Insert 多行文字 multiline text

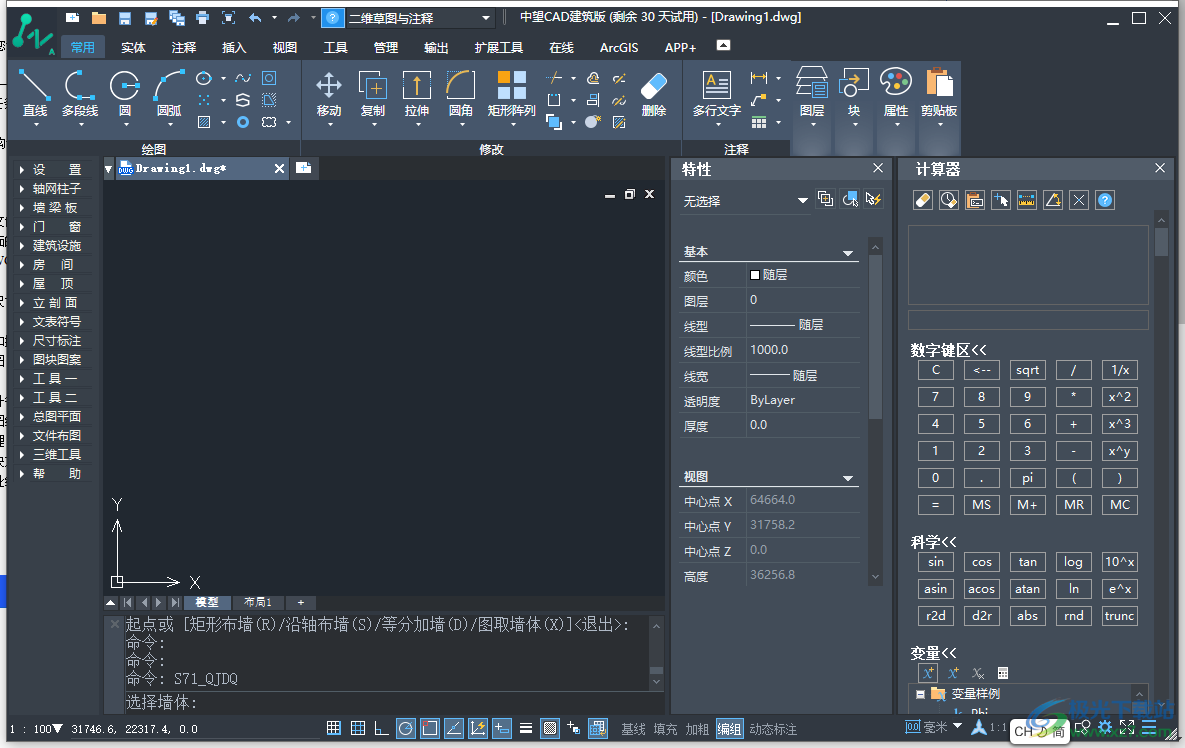pos(716,94)
